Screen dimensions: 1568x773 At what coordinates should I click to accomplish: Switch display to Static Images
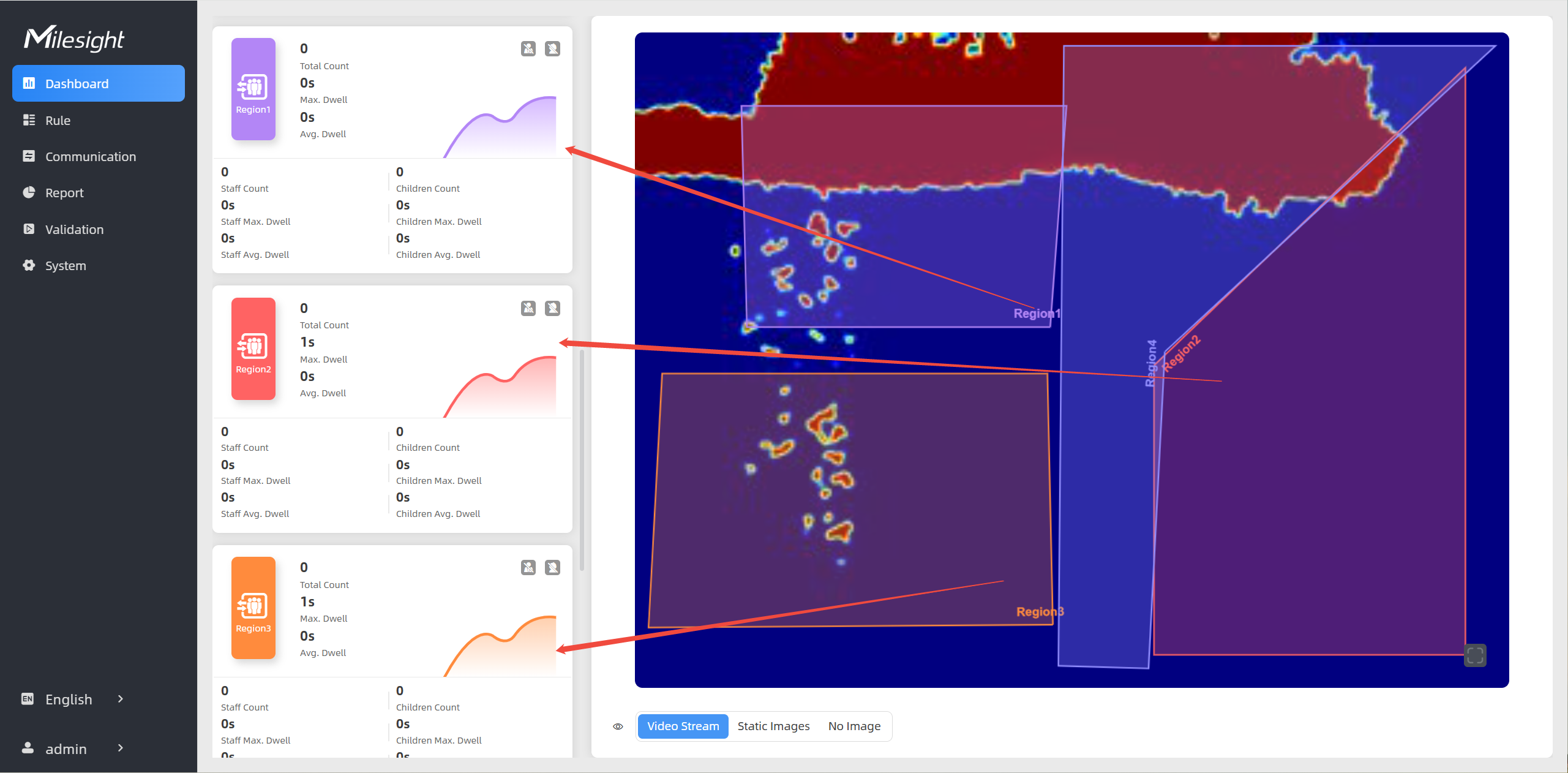click(x=773, y=726)
